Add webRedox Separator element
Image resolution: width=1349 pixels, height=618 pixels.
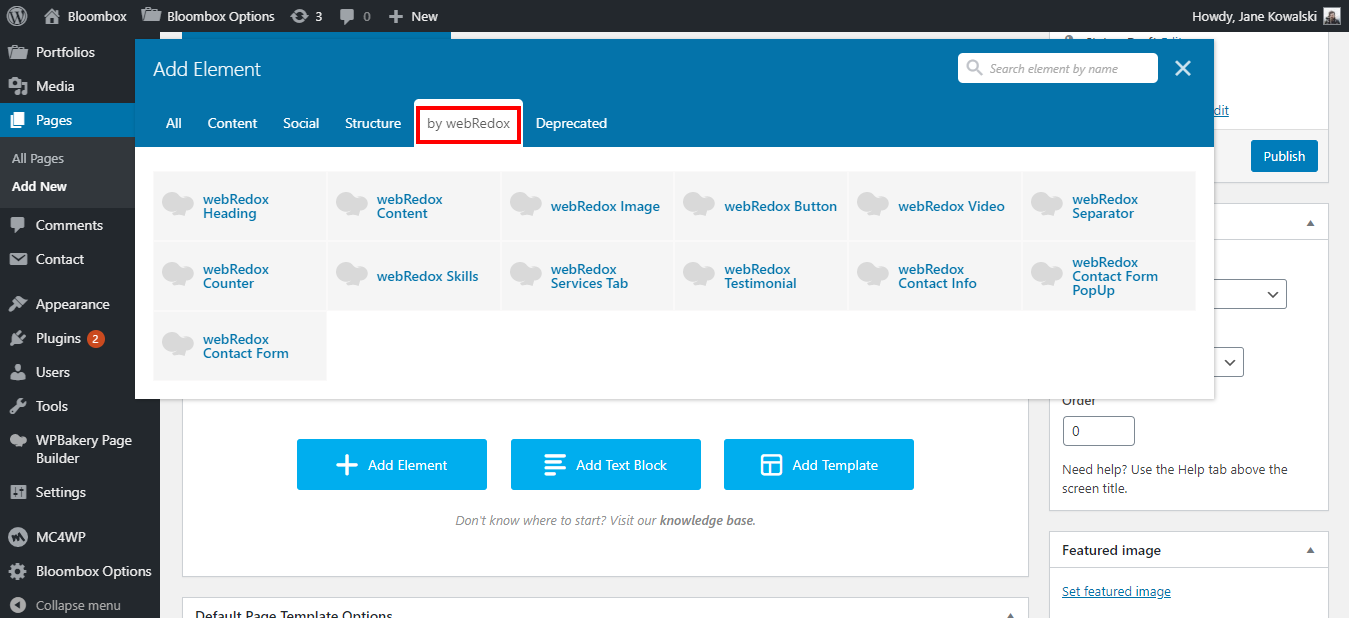[x=1109, y=206]
